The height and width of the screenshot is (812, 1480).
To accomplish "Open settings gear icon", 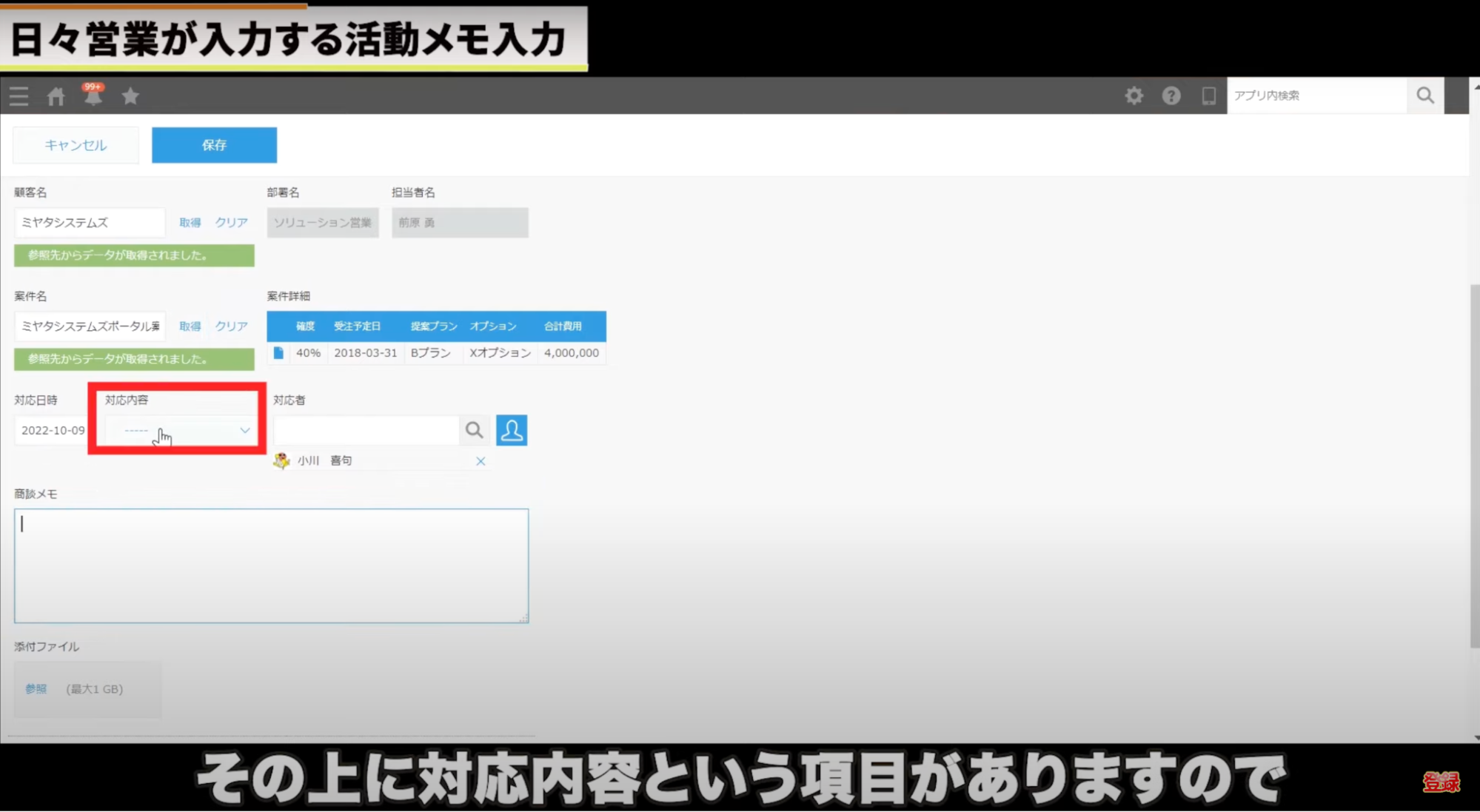I will coord(1134,95).
